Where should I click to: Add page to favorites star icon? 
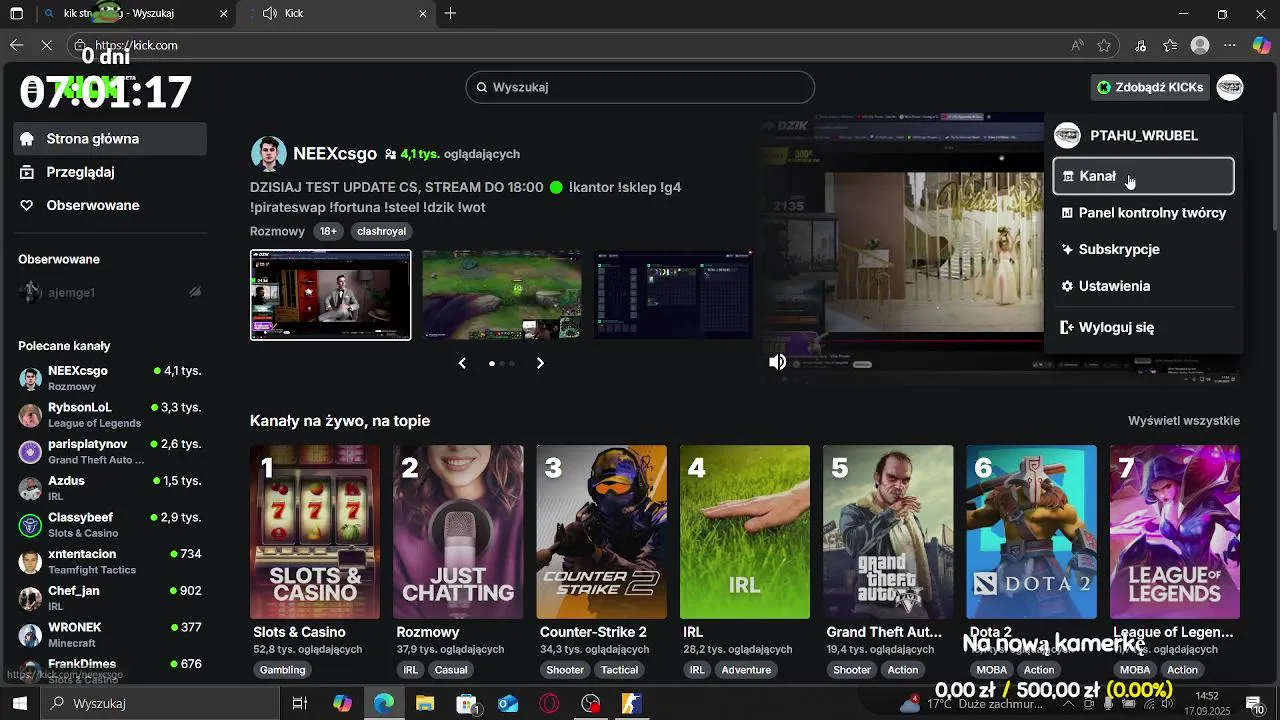[x=1104, y=45]
